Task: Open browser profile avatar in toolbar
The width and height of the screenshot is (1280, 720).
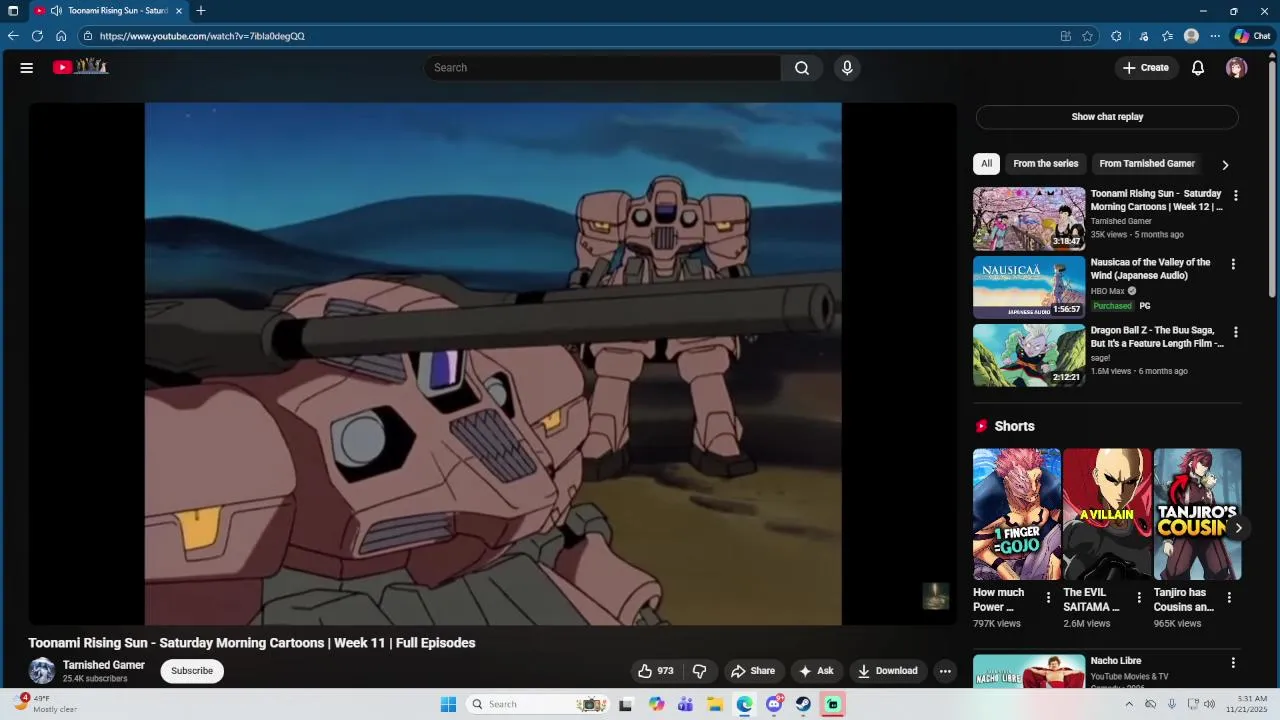Action: (1191, 36)
